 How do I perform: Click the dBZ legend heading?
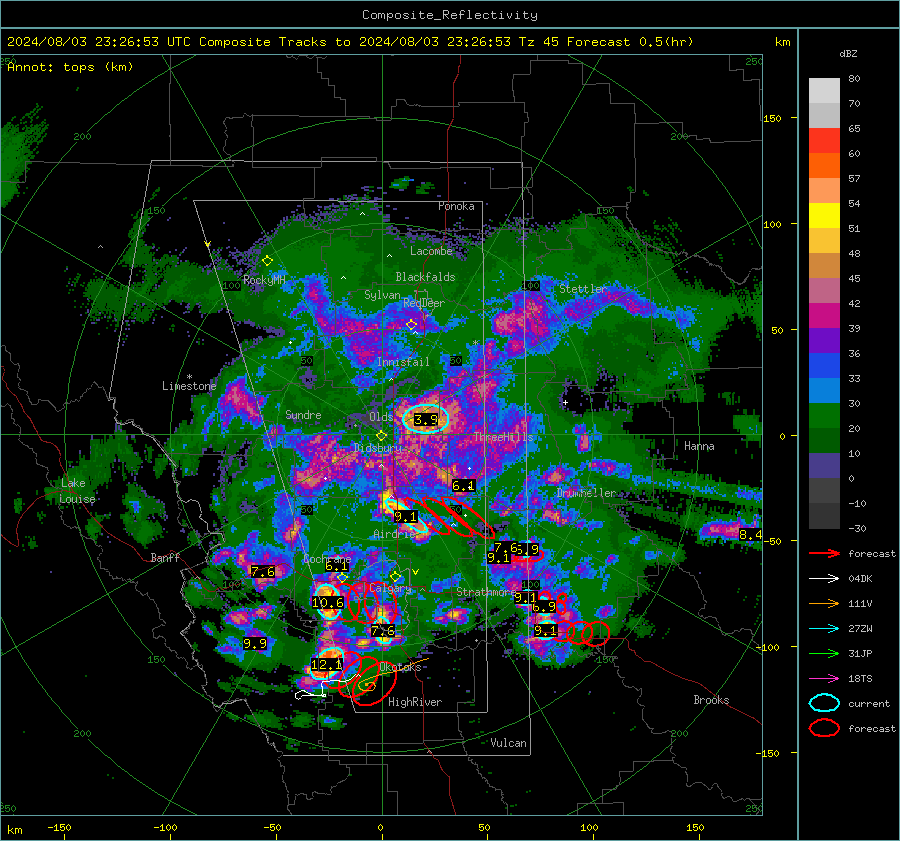tap(848, 54)
